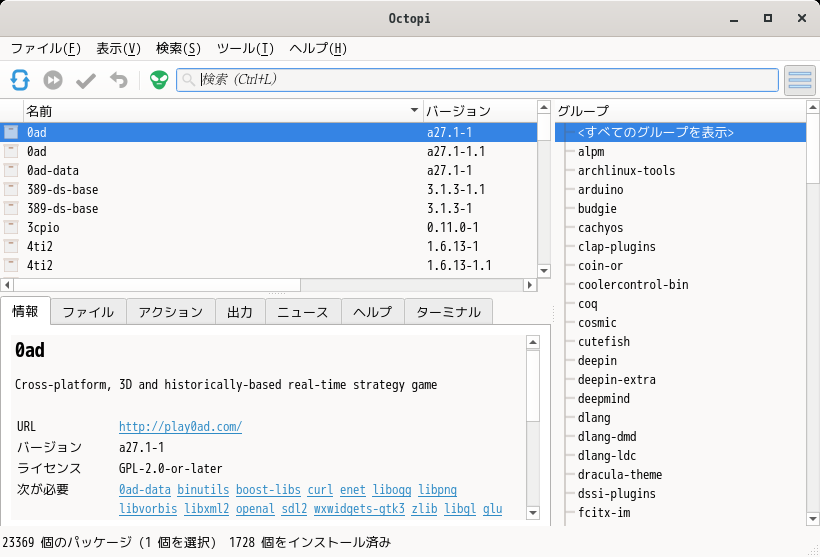This screenshot has width=820, height=557.
Task: Select the cachyos group
Action: tap(600, 228)
